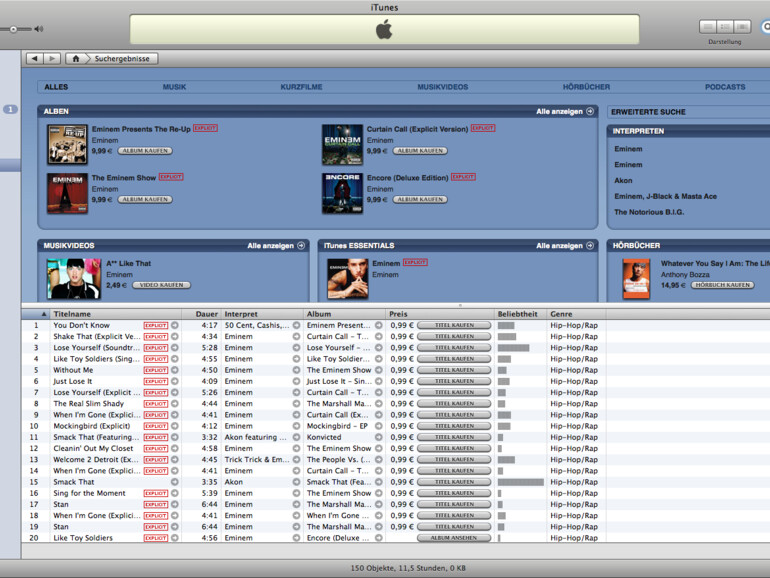Sort by Interpret column header

click(262, 314)
